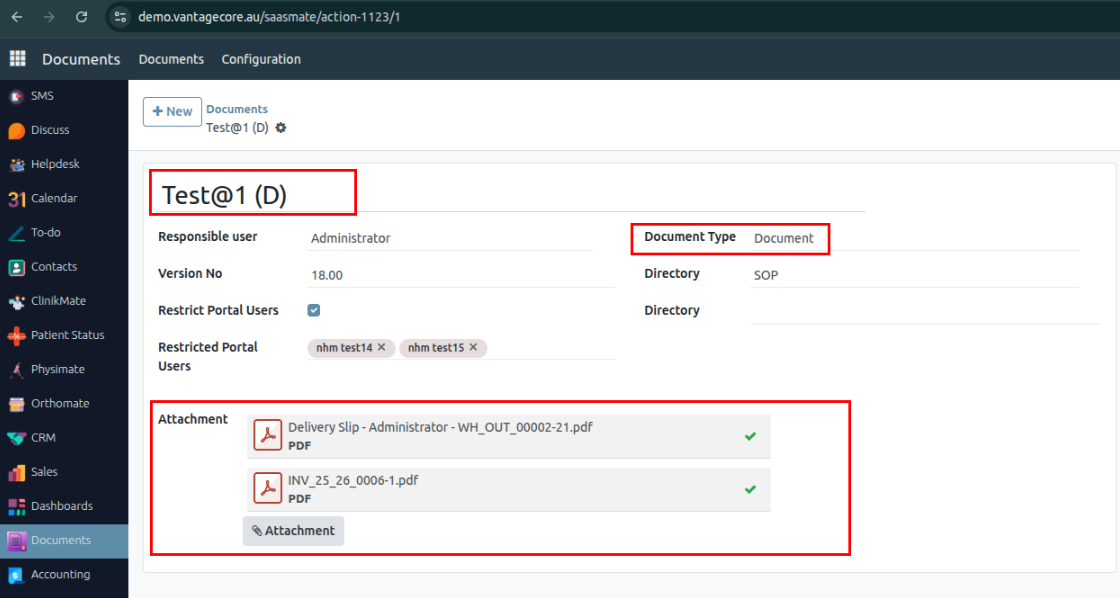Remove the nhm test14 tag

coord(381,348)
